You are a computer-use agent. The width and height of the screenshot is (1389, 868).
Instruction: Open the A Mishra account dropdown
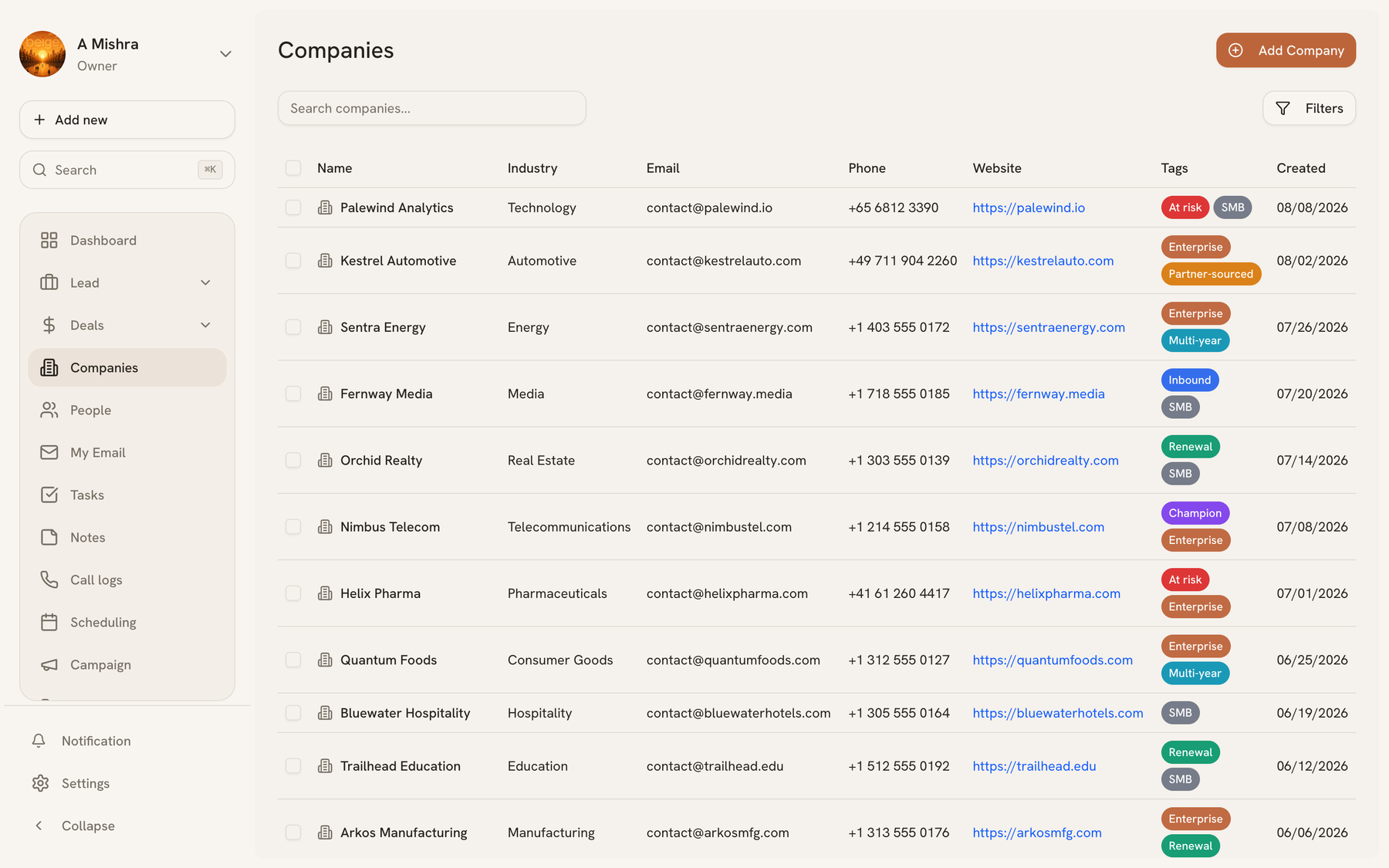point(225,54)
